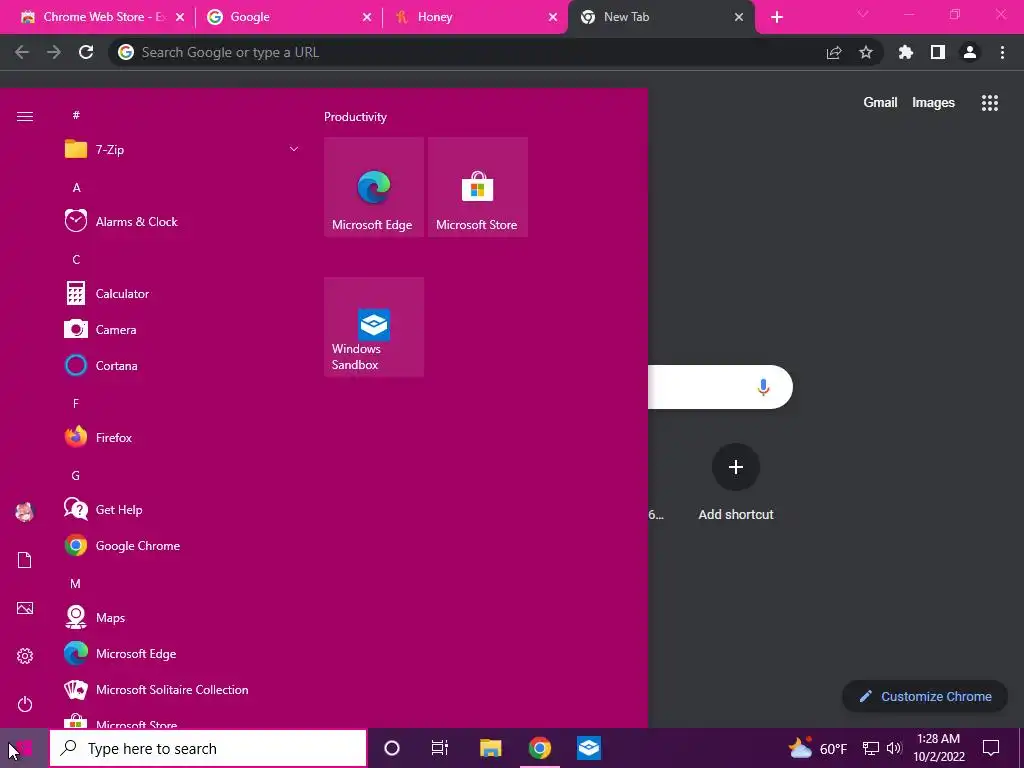
Task: Click the Windows Sandbox taskbar icon
Action: click(x=588, y=748)
